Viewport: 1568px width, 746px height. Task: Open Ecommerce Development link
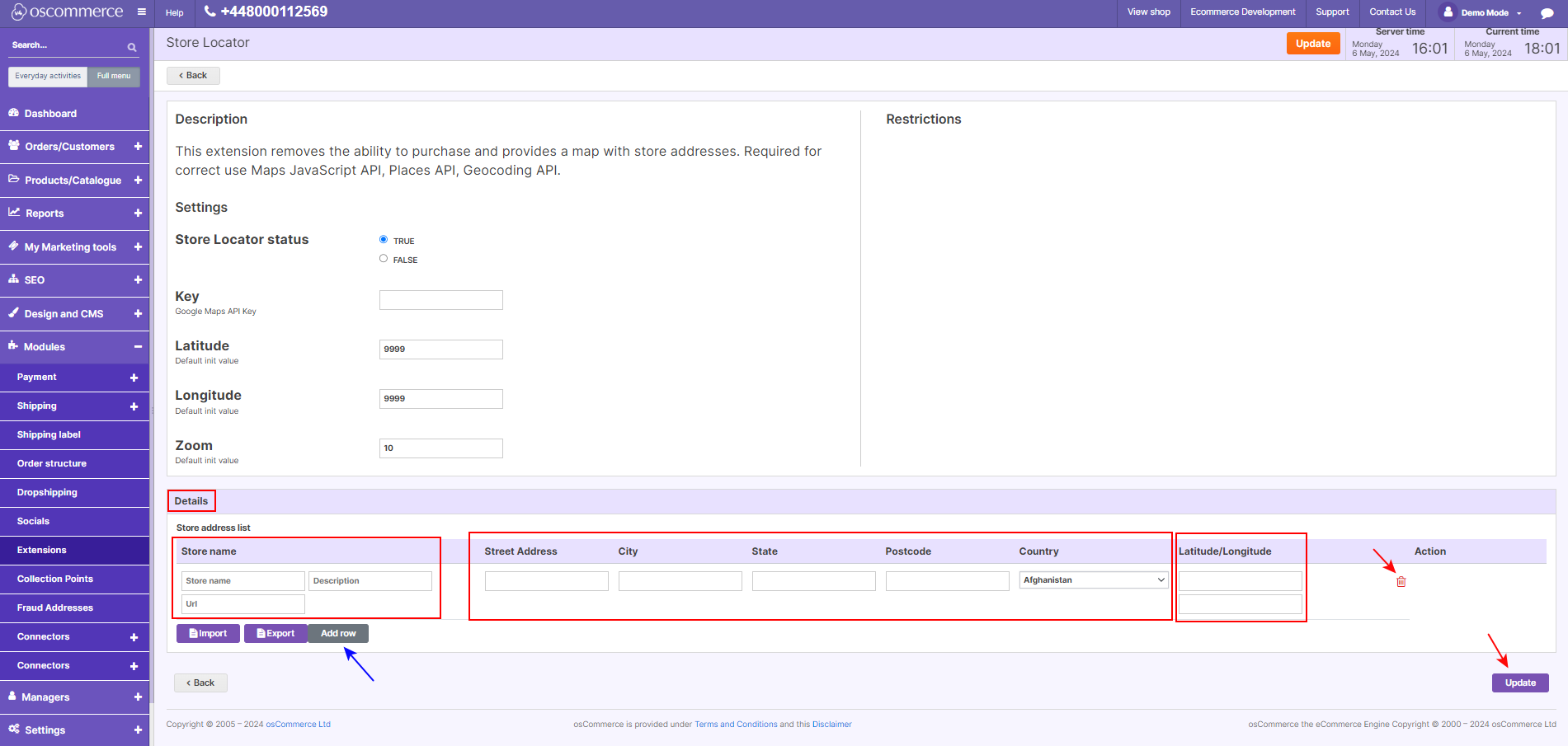click(x=1242, y=12)
